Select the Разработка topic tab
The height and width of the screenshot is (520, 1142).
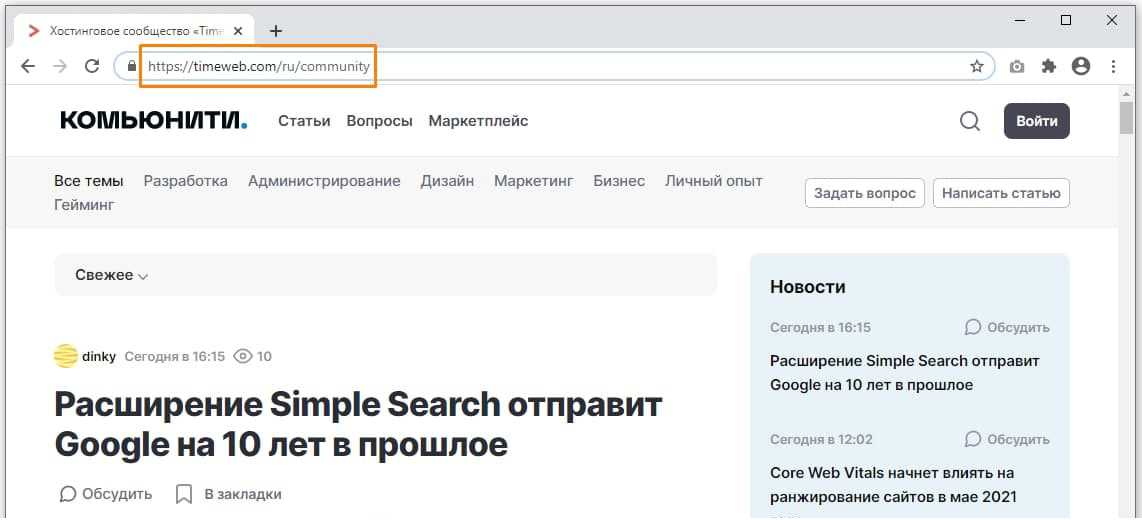[x=185, y=181]
